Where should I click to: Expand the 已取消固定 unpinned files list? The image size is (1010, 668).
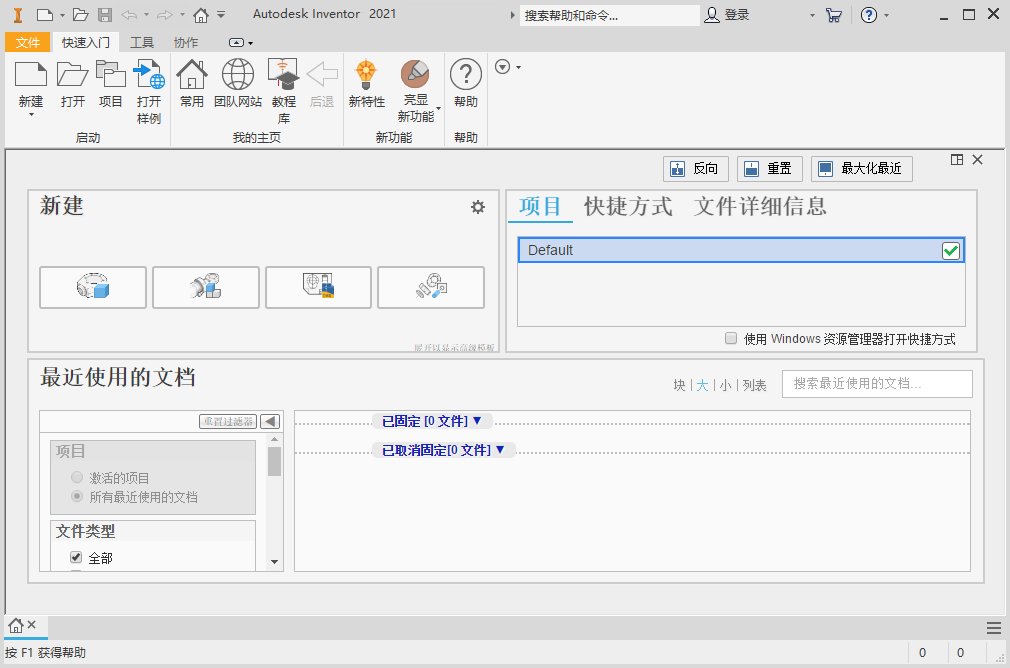point(443,450)
